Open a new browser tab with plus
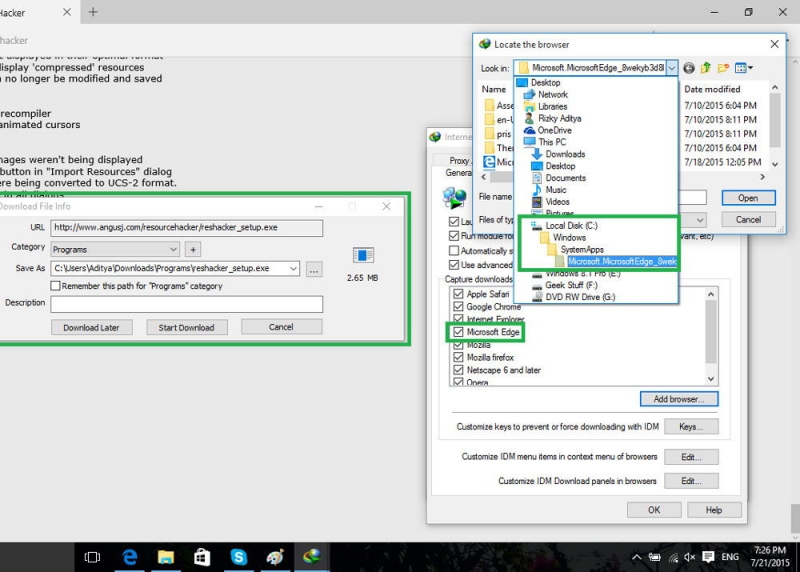This screenshot has width=800, height=572. pos(93,12)
